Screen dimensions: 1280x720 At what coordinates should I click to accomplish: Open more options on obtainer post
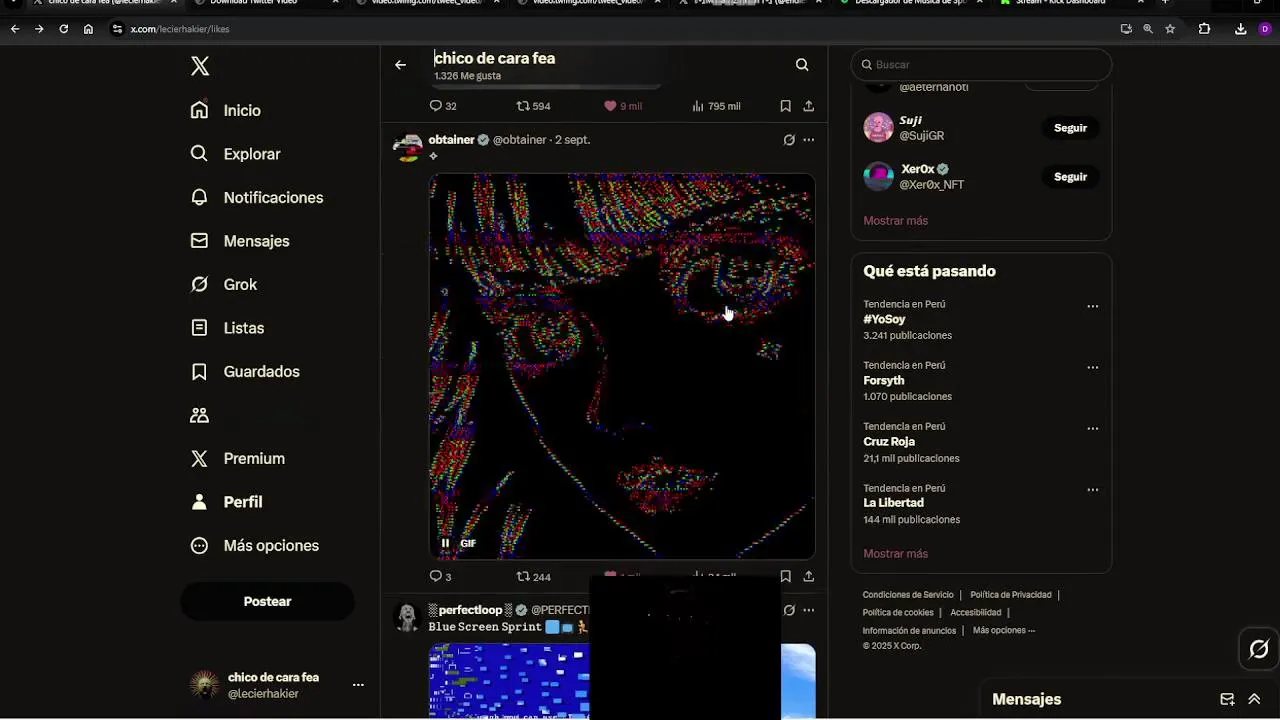pos(808,140)
